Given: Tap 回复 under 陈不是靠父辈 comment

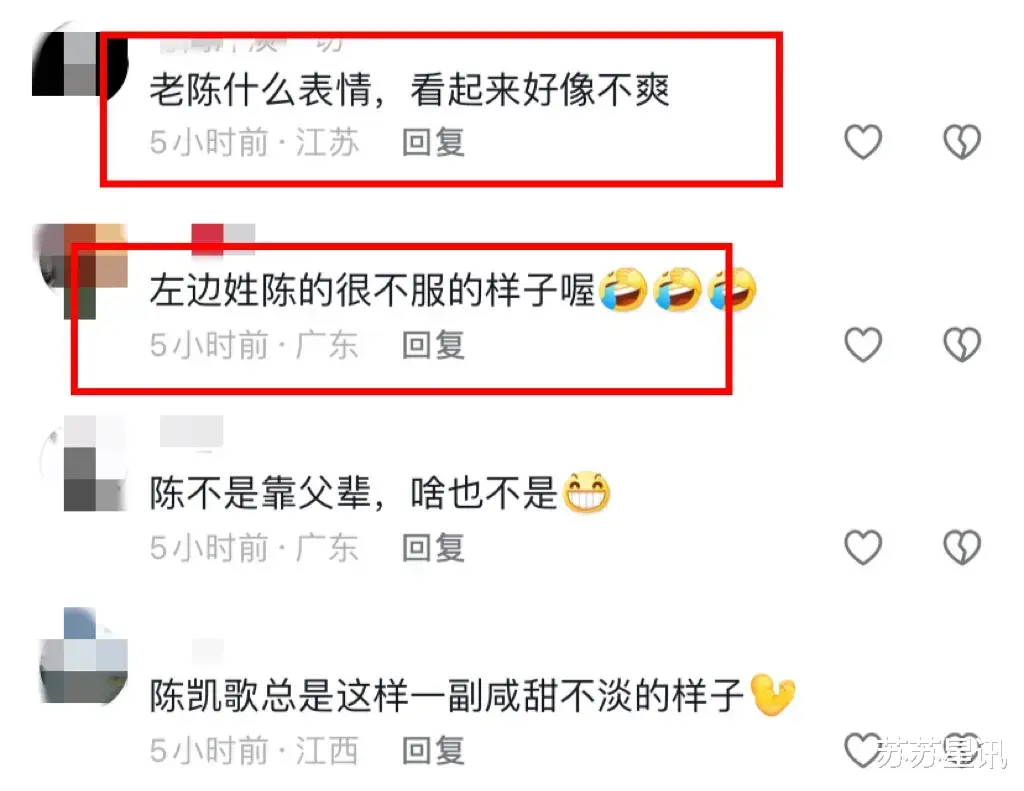Looking at the screenshot, I should pyautogui.click(x=434, y=547).
